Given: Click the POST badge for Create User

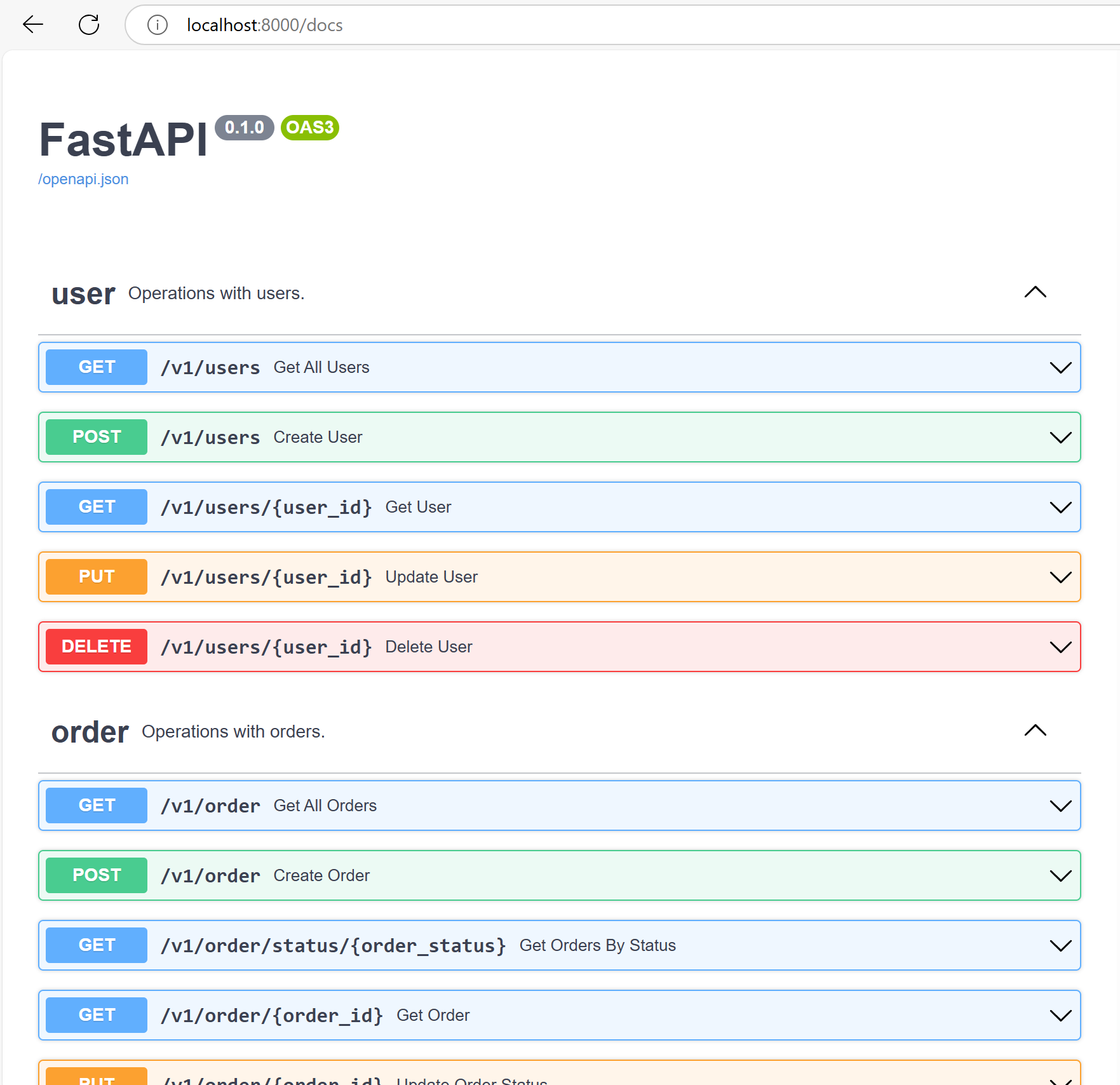Looking at the screenshot, I should tap(97, 437).
